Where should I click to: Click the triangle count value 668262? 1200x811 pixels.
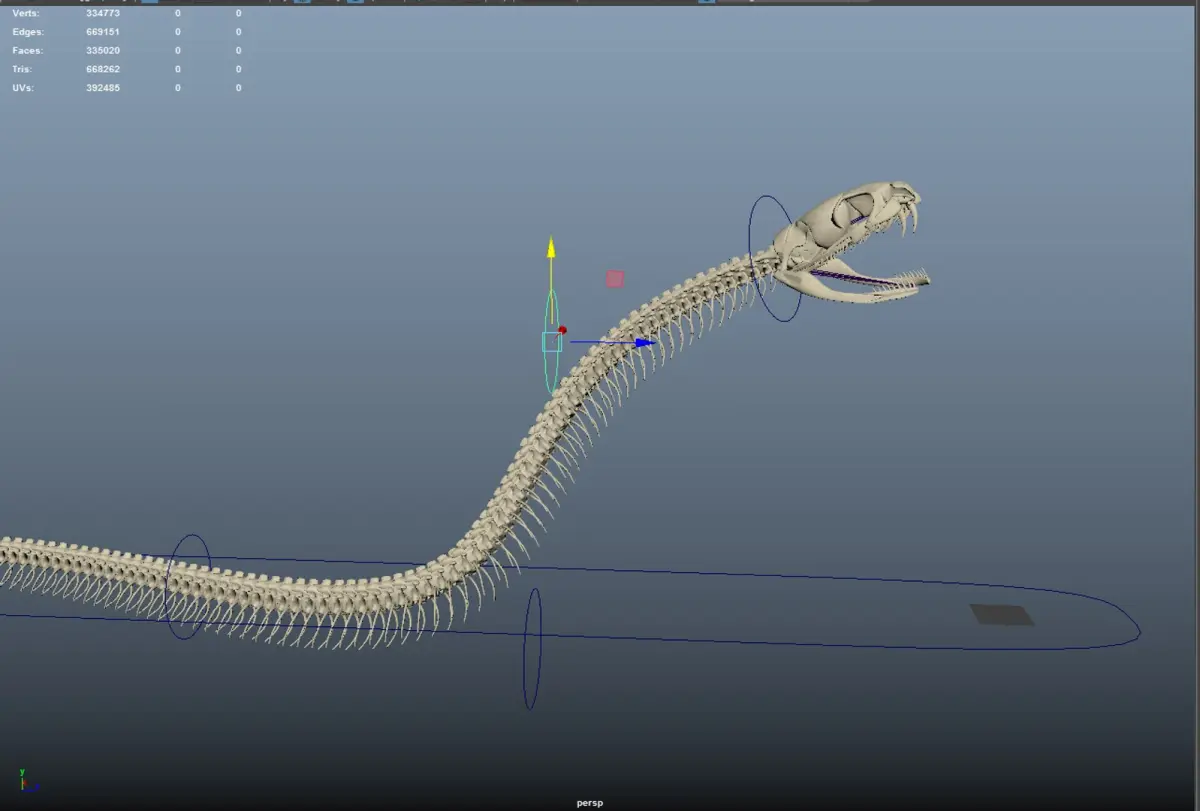click(103, 69)
